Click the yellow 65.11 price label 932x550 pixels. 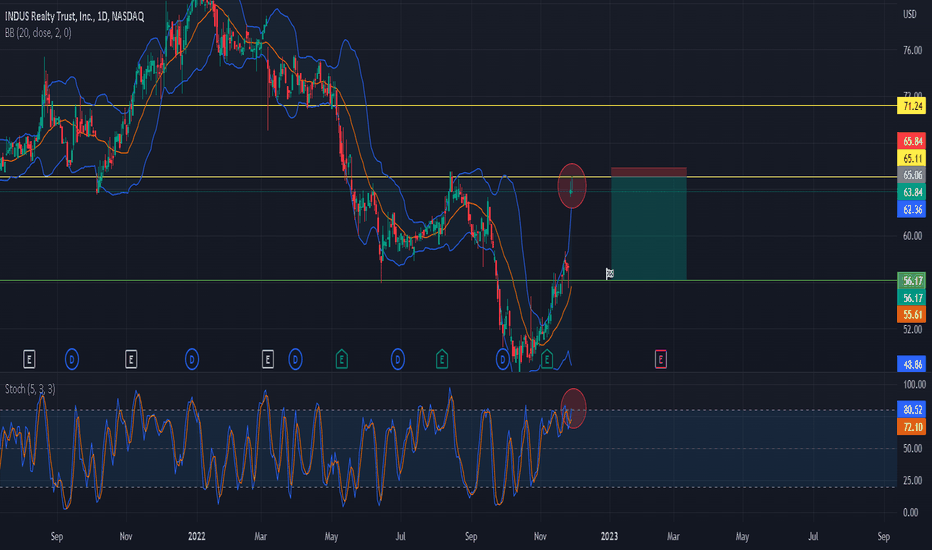(911, 158)
